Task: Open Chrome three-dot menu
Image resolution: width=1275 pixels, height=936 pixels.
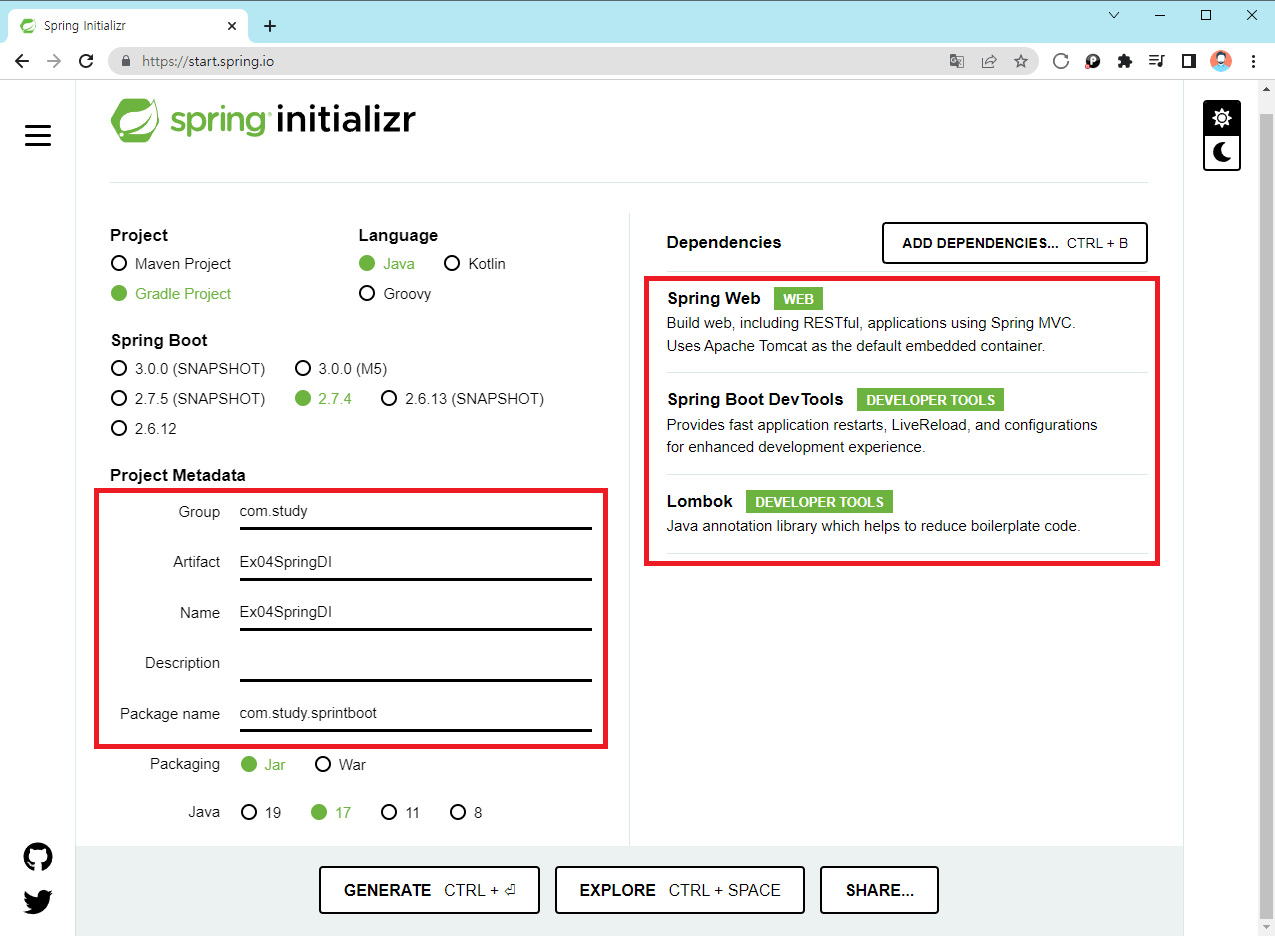Action: click(1254, 61)
